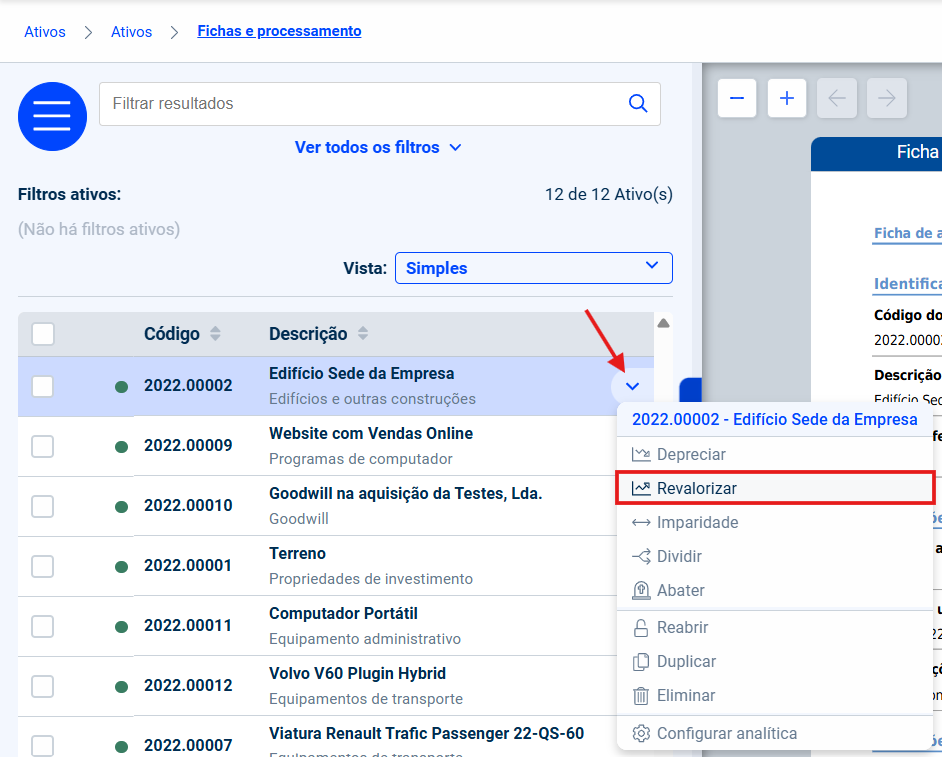Click the Depreciar chart icon
The image size is (942, 757).
pos(641,454)
